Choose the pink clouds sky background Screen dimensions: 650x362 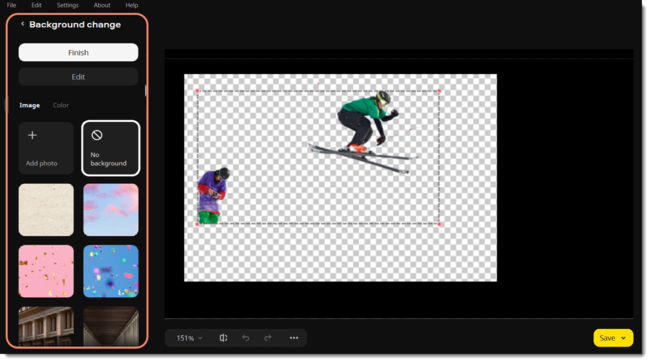(111, 210)
